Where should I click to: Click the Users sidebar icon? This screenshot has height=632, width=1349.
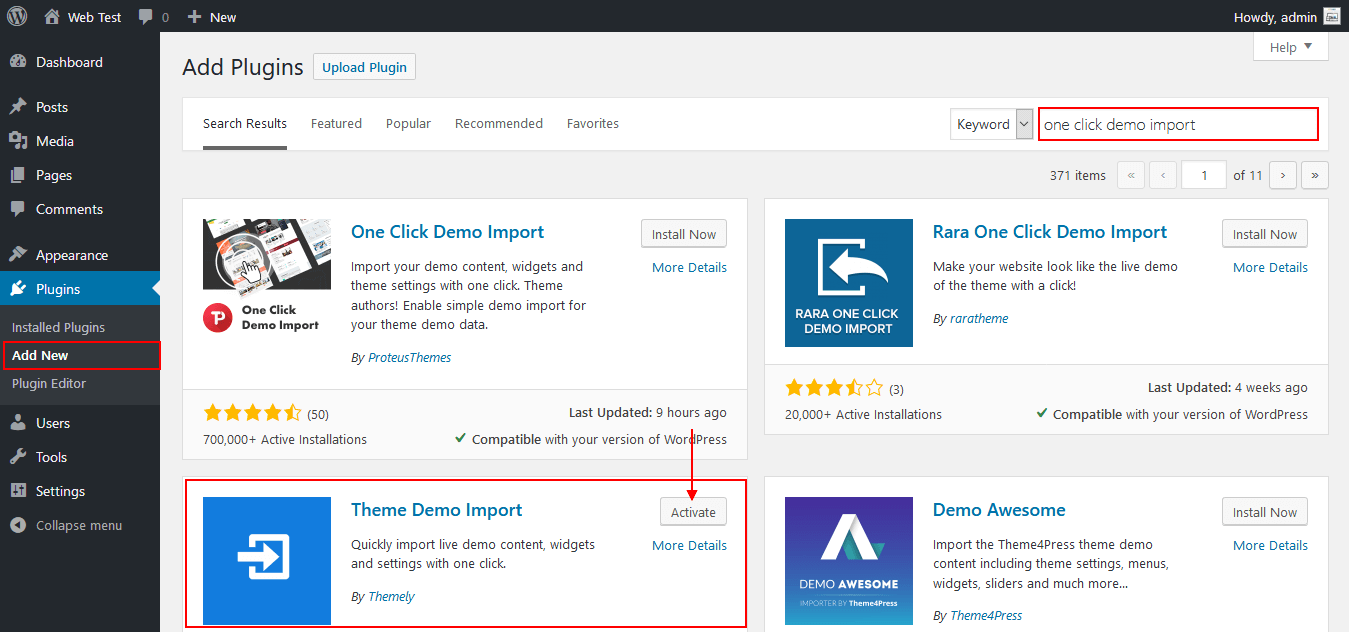(18, 423)
